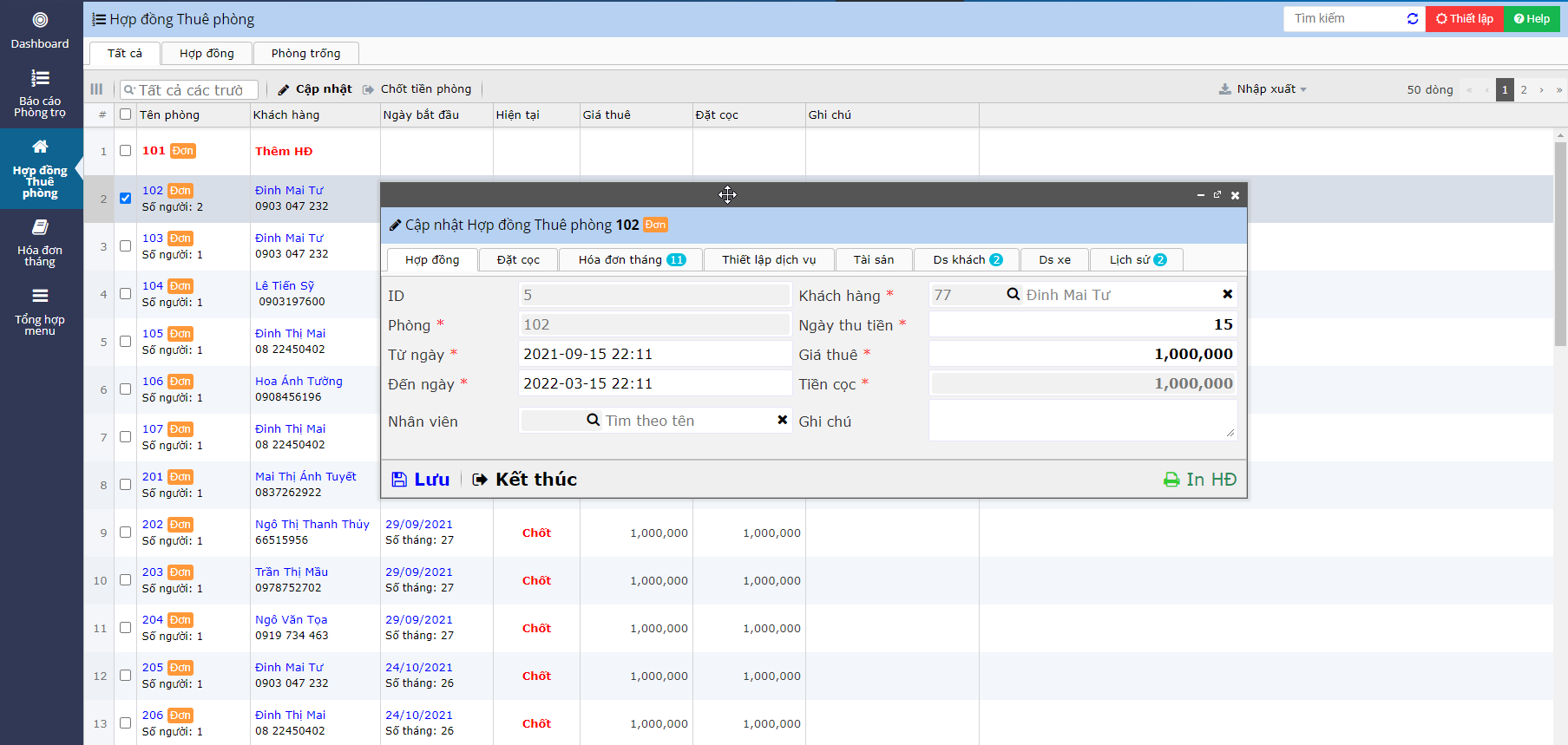The image size is (1568, 745).
Task: Open the Dashboard sidebar icon
Action: coord(40,20)
